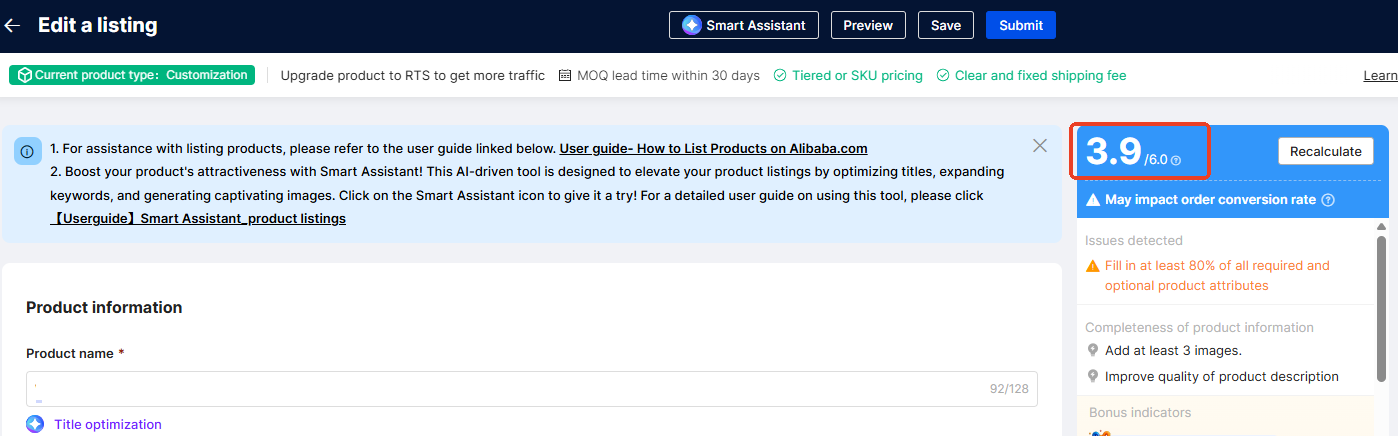Click the Clear and fixed shipping fee checkmark

943,75
